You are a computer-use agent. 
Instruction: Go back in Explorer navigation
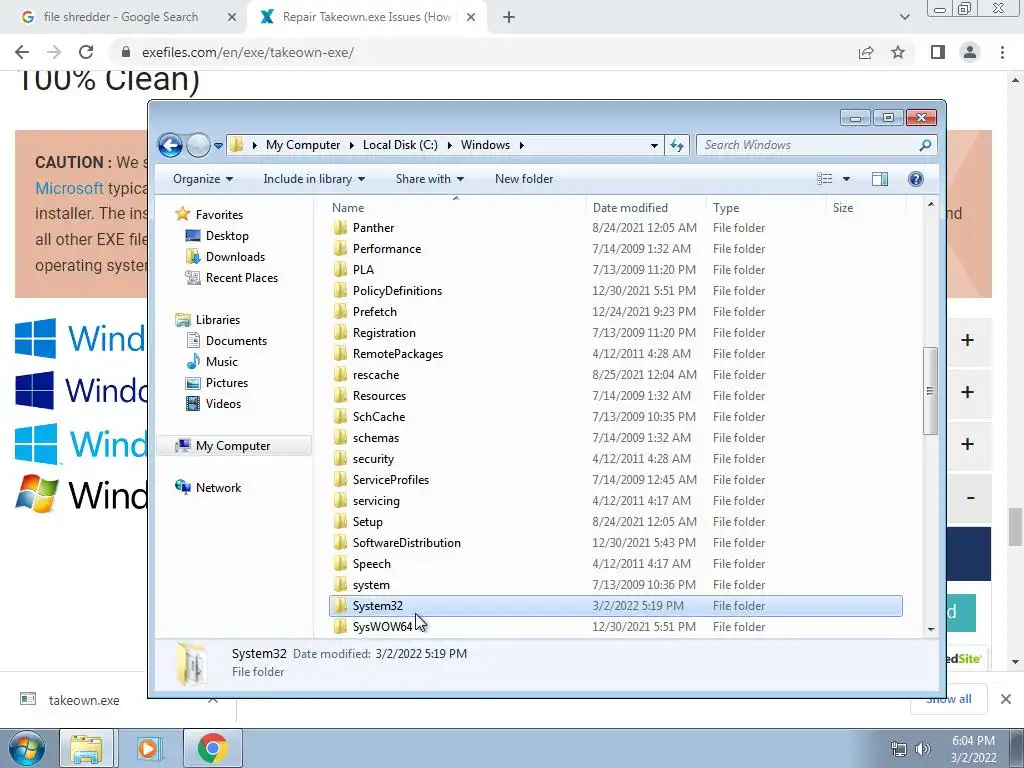(x=170, y=145)
